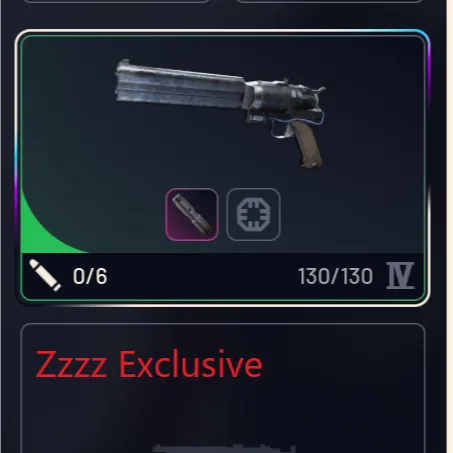453x453 pixels.
Task: Click the Zzzz Exclusive card panel
Action: click(223, 388)
